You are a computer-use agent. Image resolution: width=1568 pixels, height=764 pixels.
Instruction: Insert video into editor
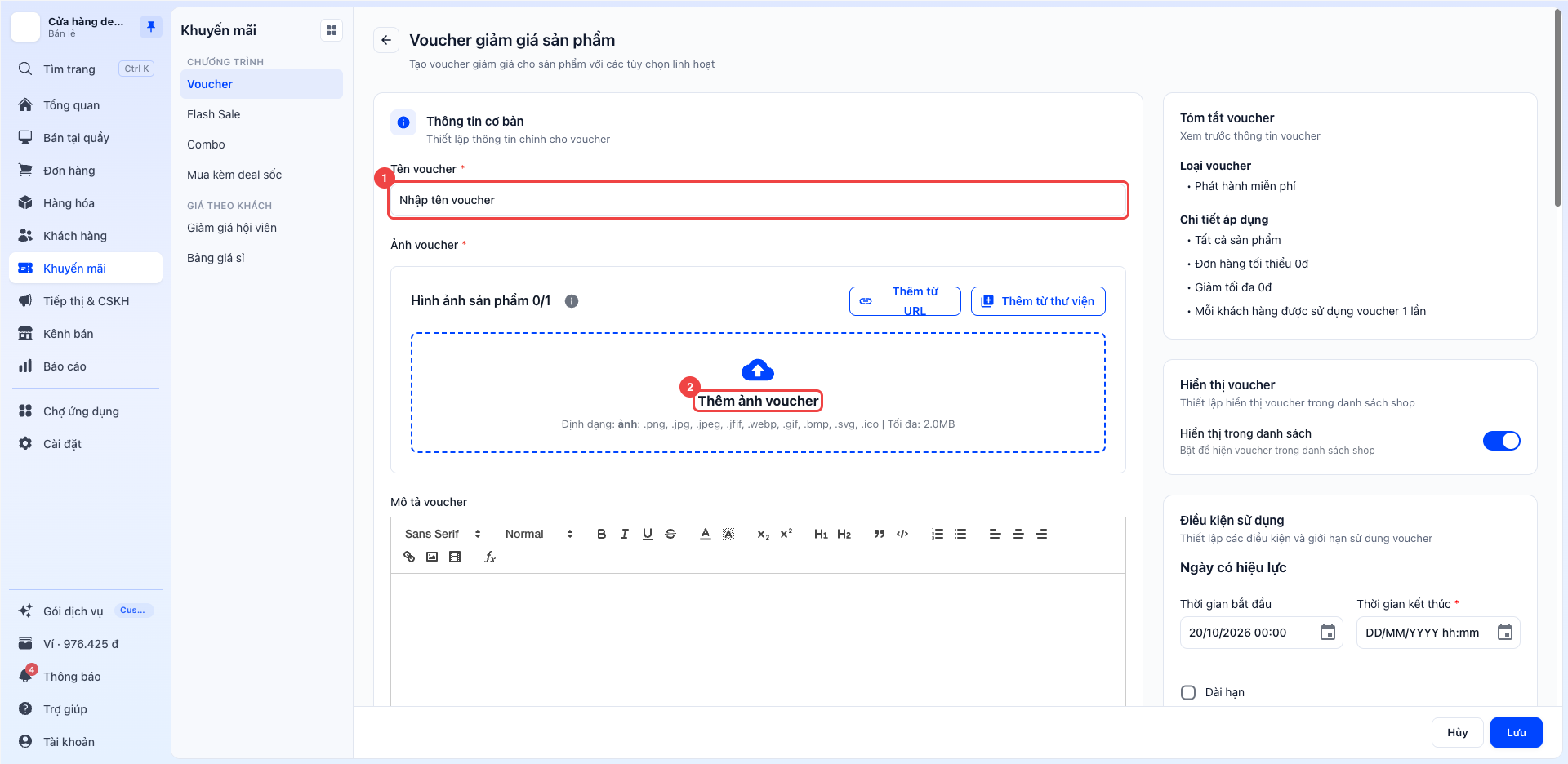tap(455, 557)
